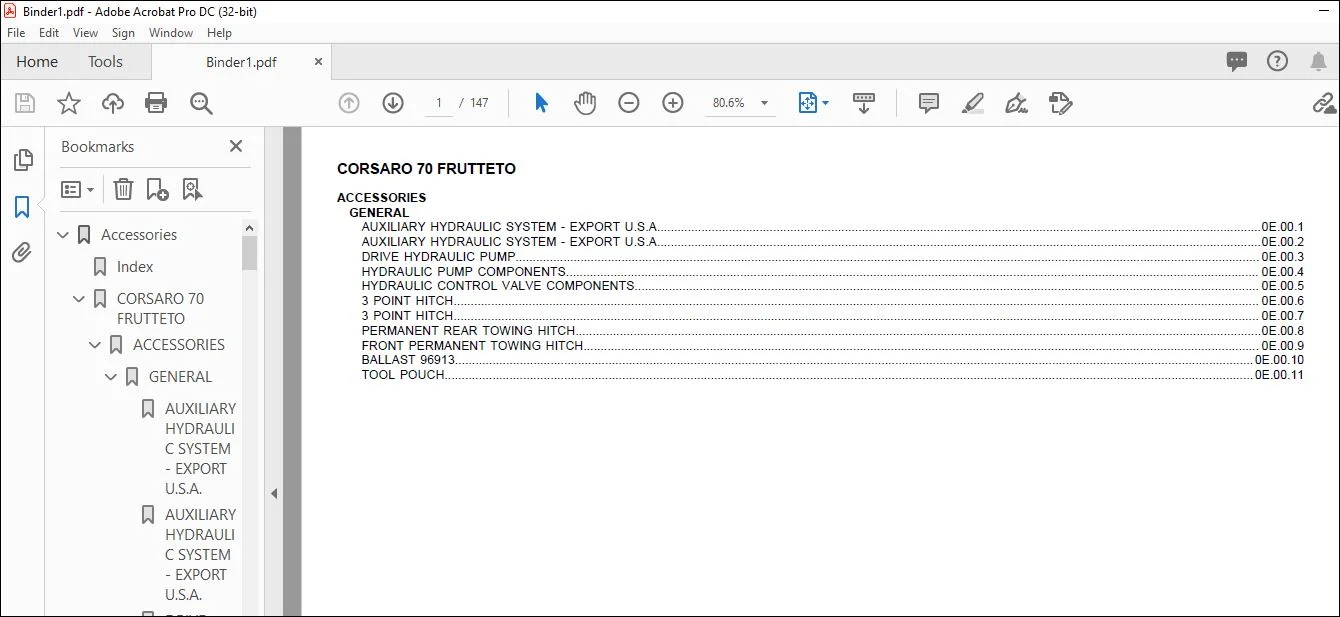
Task: Click the HYDRAULIC CONTROL VALVE COMPONENTS entry
Action: point(833,285)
